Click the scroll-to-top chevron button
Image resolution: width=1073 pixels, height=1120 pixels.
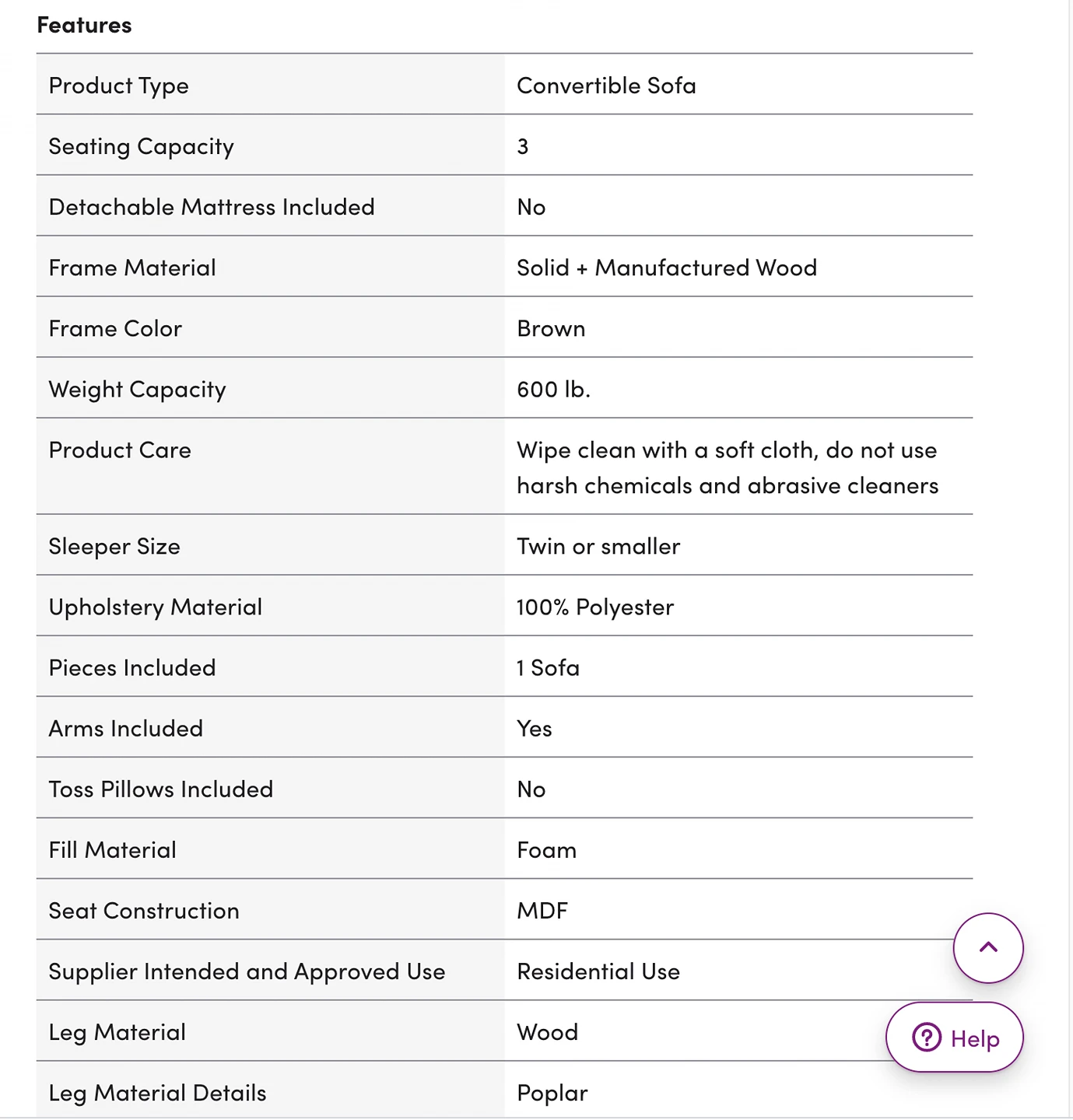[x=988, y=947]
